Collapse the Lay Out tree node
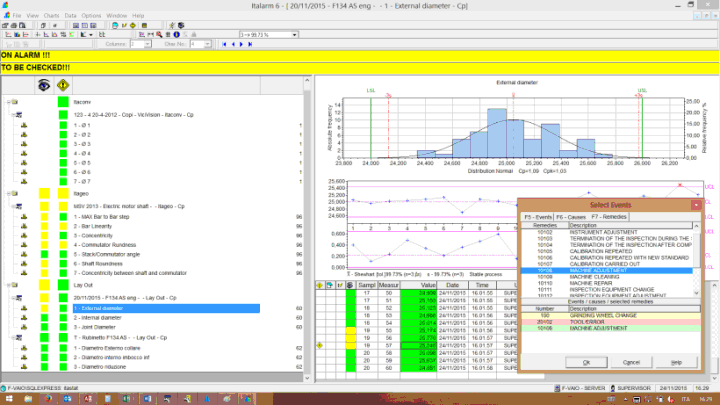 8,285
